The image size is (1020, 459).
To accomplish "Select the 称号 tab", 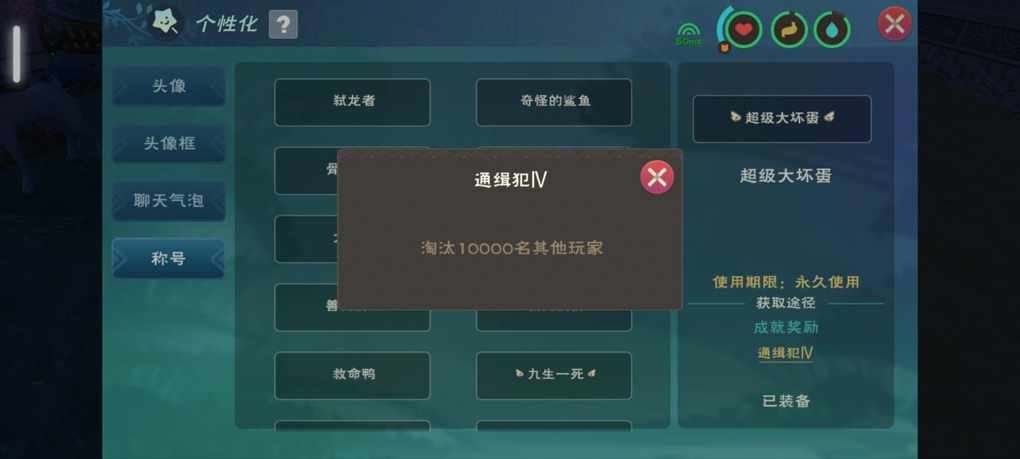I will 168,258.
